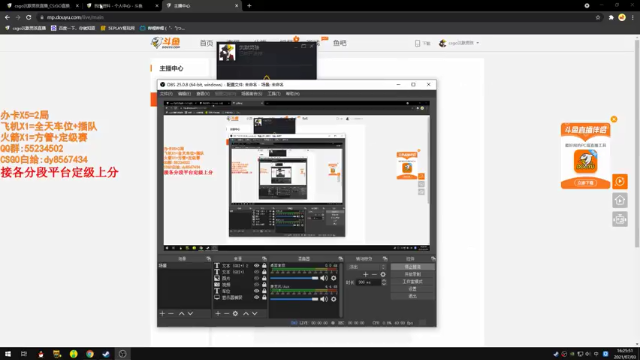
Task: Click the Douyu logo in page header
Action: [166, 43]
